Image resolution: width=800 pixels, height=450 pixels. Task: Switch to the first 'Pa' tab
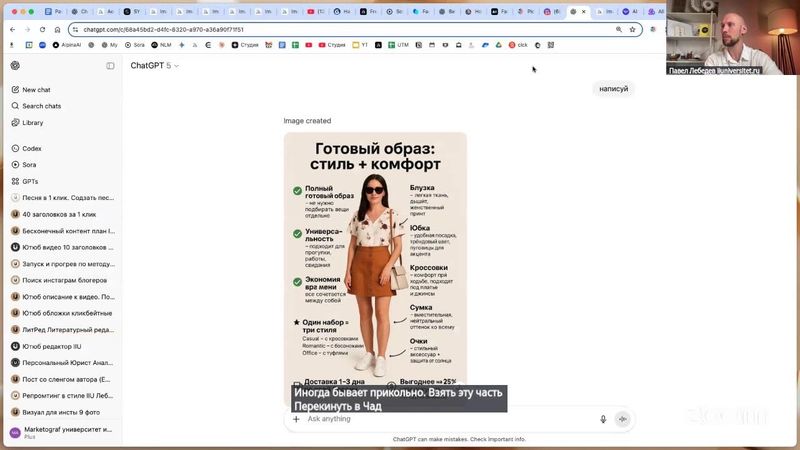click(x=53, y=12)
